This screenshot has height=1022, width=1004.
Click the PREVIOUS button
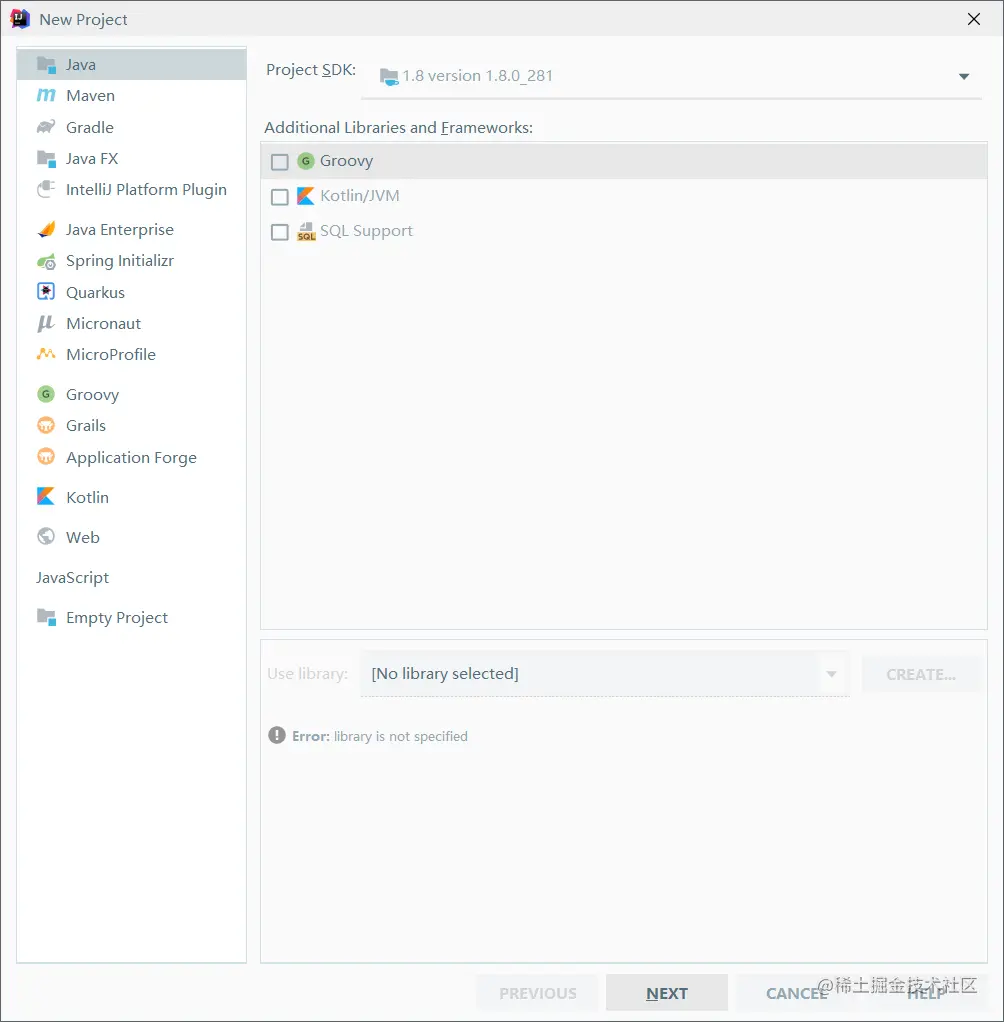[x=537, y=993]
